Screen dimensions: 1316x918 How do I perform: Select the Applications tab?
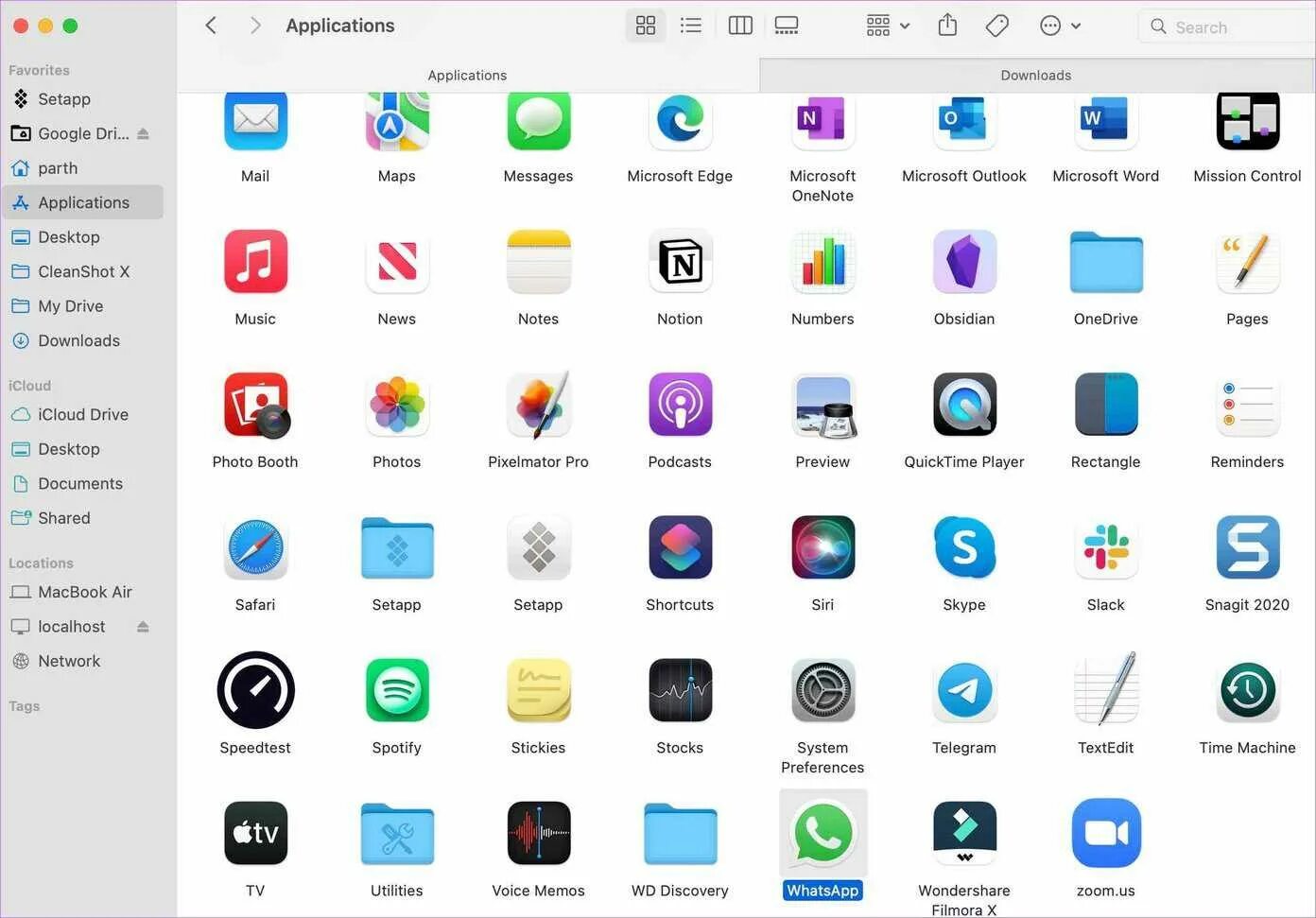(467, 75)
